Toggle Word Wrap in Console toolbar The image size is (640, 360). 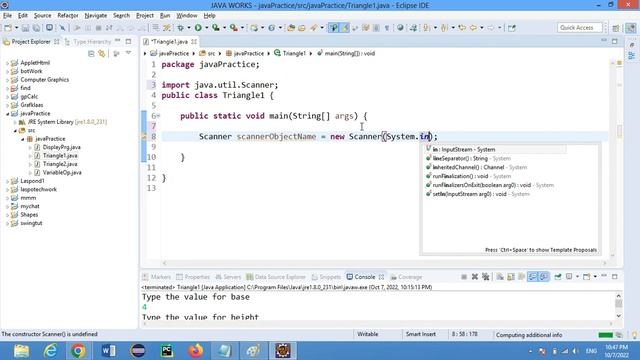click(522, 277)
